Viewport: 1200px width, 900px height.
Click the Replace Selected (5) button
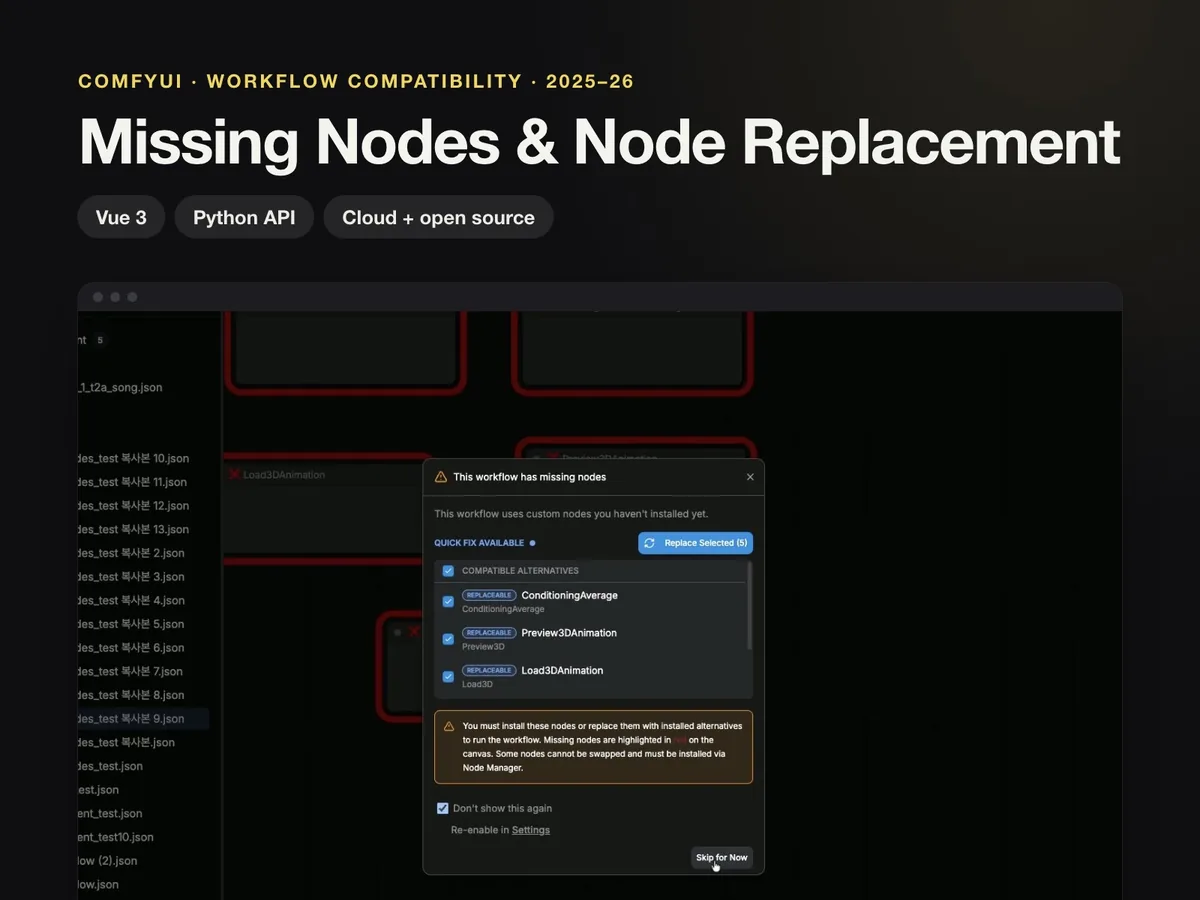(x=695, y=543)
